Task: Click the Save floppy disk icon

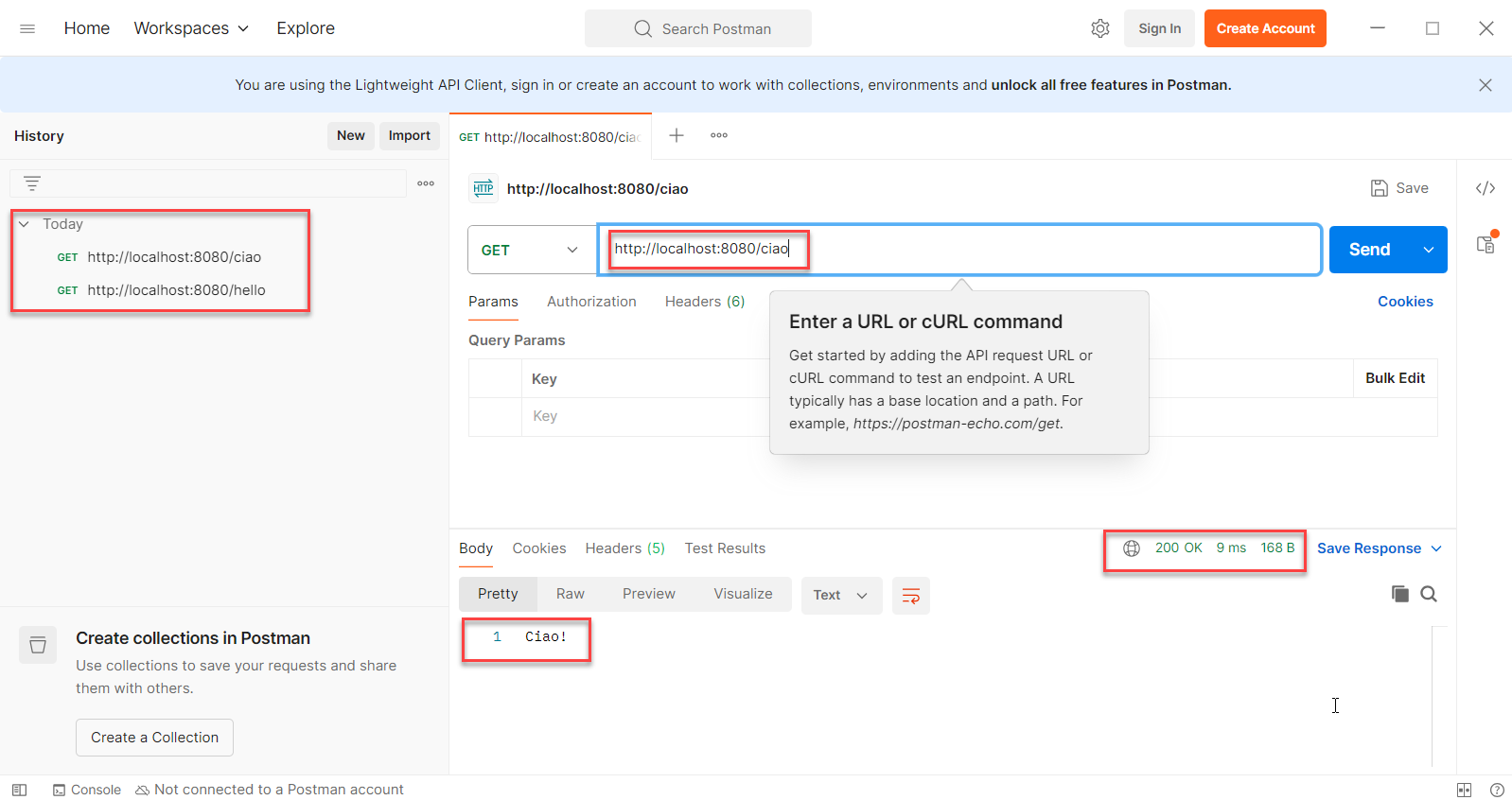Action: tap(1380, 188)
